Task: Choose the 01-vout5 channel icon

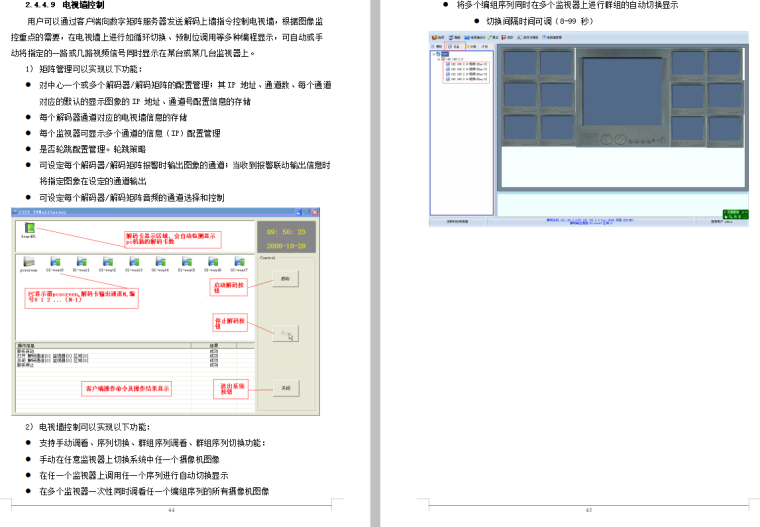Action: point(186,263)
